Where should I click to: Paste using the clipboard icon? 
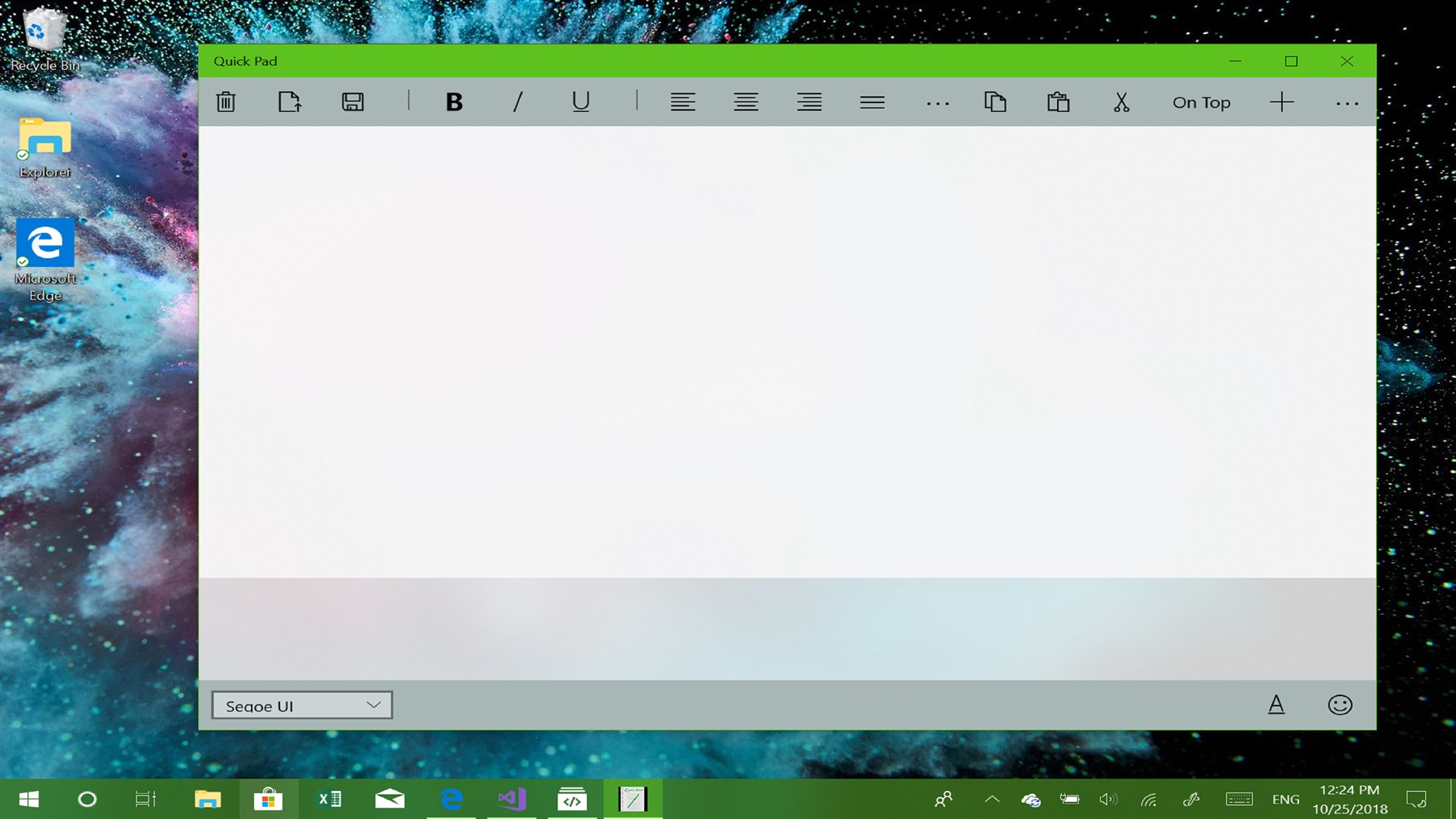[x=1058, y=102]
